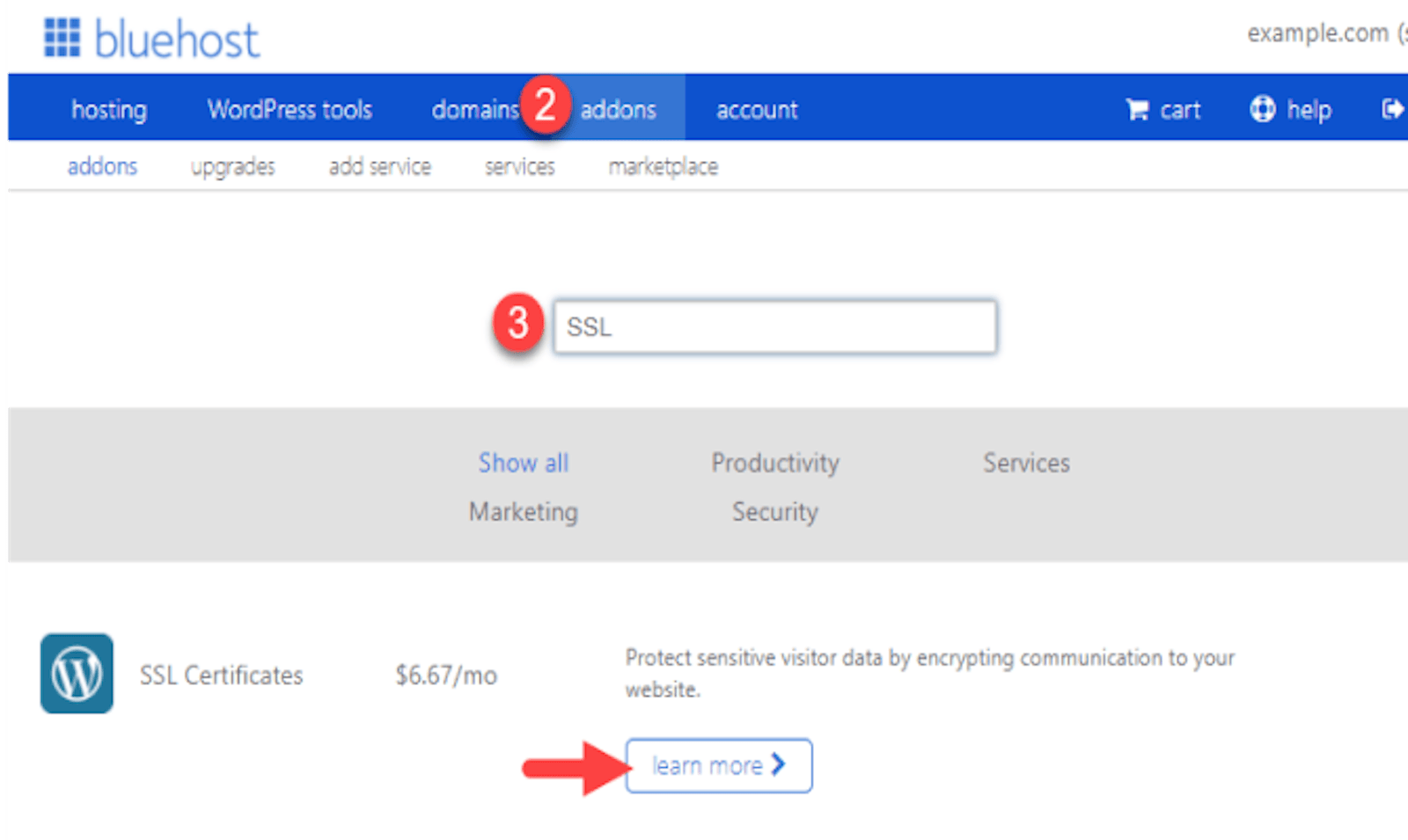The height and width of the screenshot is (840, 1408).
Task: Click the $6.67/mo price text
Action: click(x=446, y=676)
